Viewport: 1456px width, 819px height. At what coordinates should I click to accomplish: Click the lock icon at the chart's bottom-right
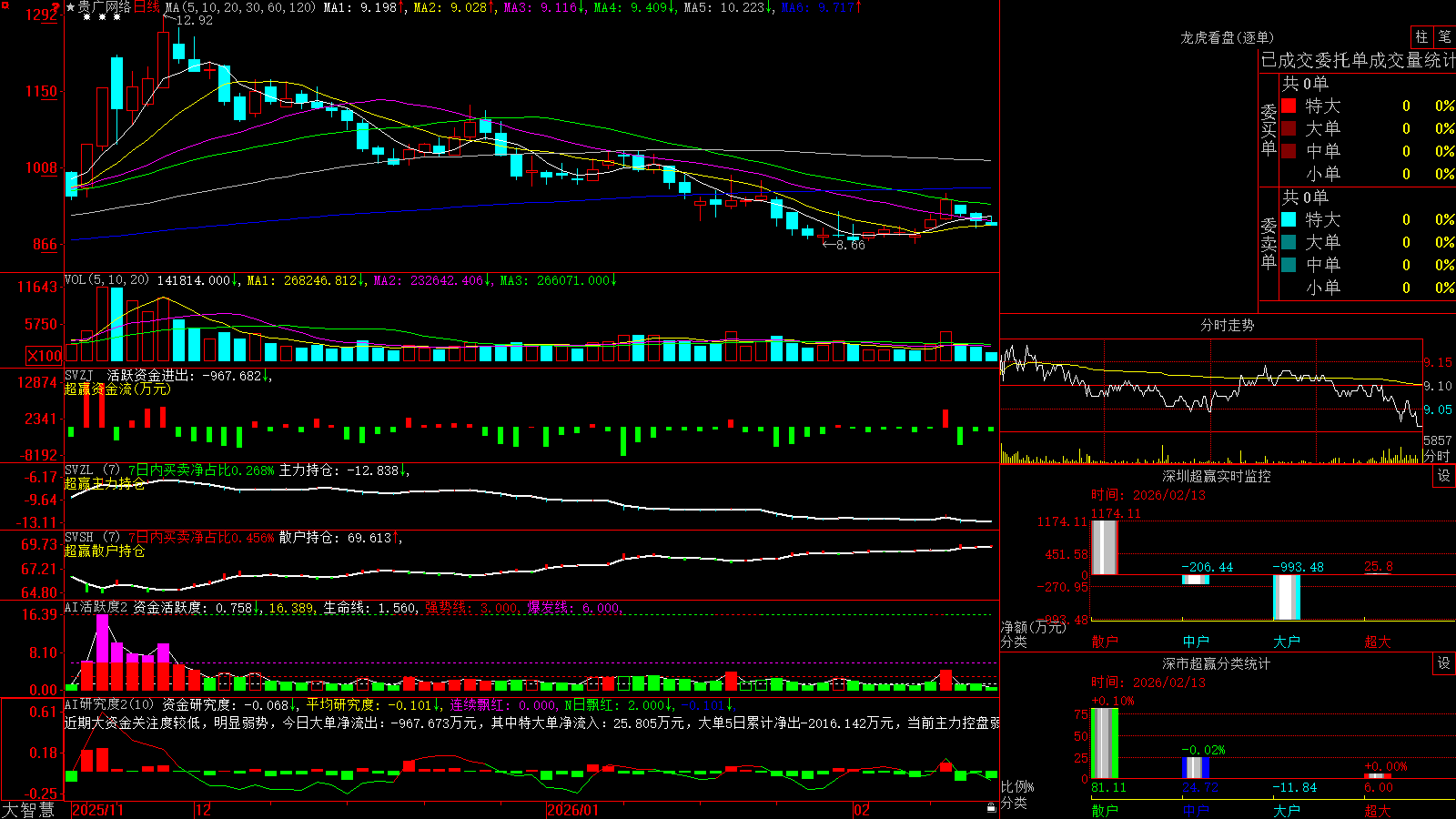(x=991, y=808)
